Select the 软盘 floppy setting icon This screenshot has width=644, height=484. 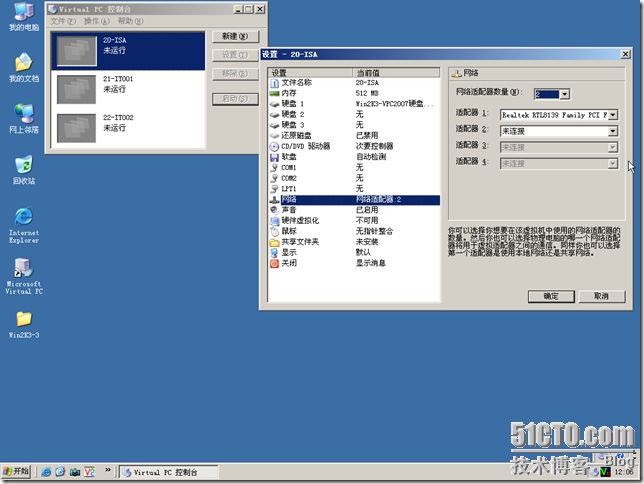coord(274,157)
